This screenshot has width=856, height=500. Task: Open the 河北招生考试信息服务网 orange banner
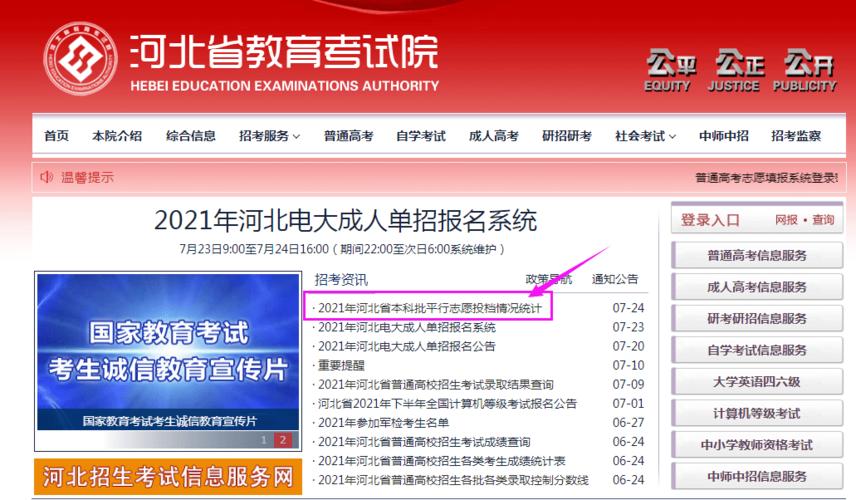[x=167, y=476]
